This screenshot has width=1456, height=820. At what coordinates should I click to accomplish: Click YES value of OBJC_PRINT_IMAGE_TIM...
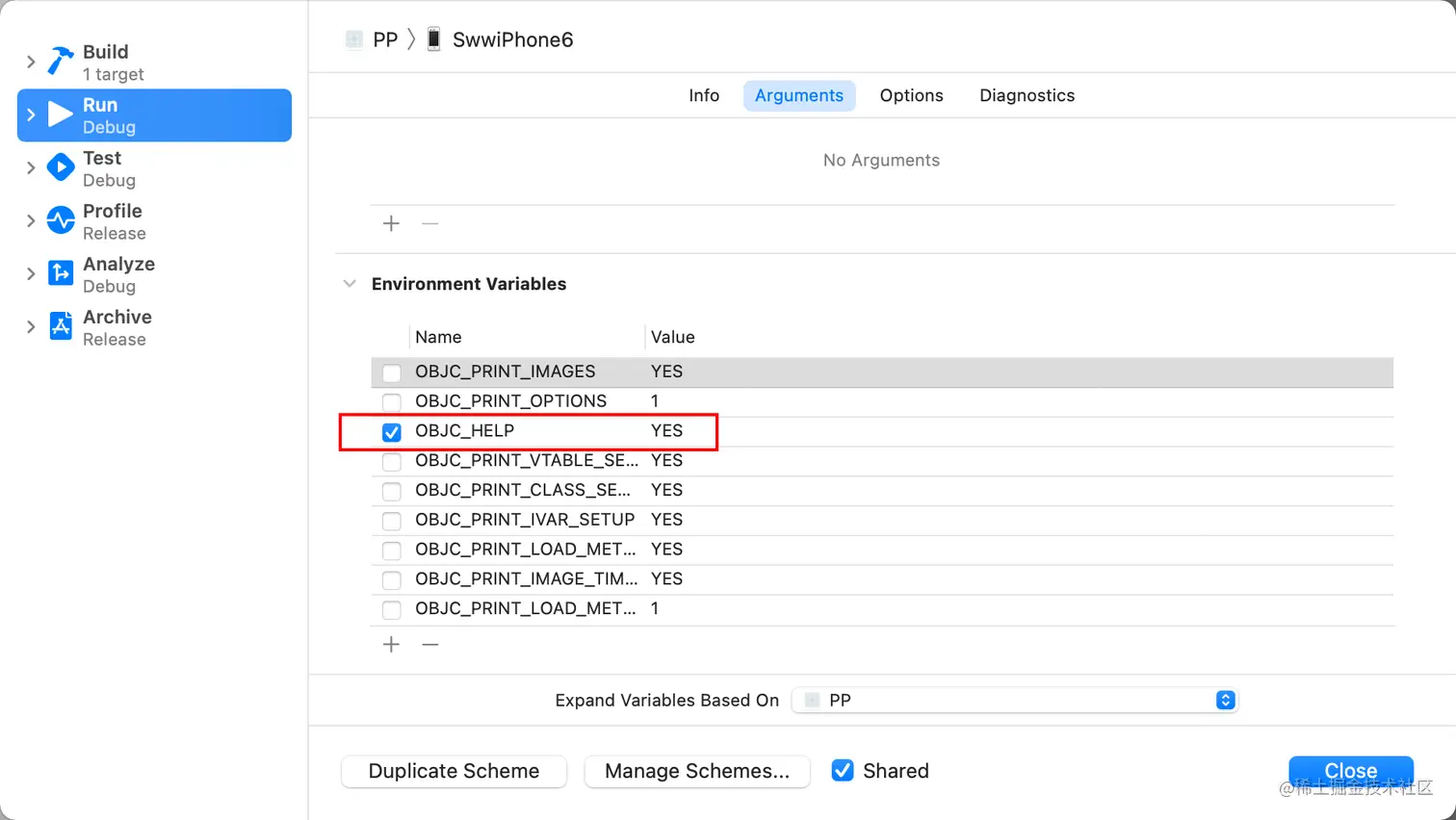[x=666, y=579]
